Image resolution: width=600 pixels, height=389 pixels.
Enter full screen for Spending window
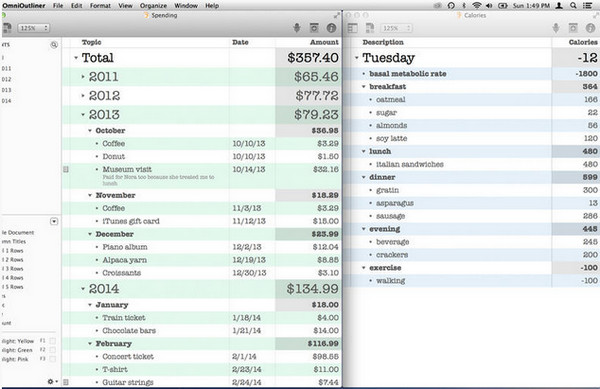click(337, 15)
